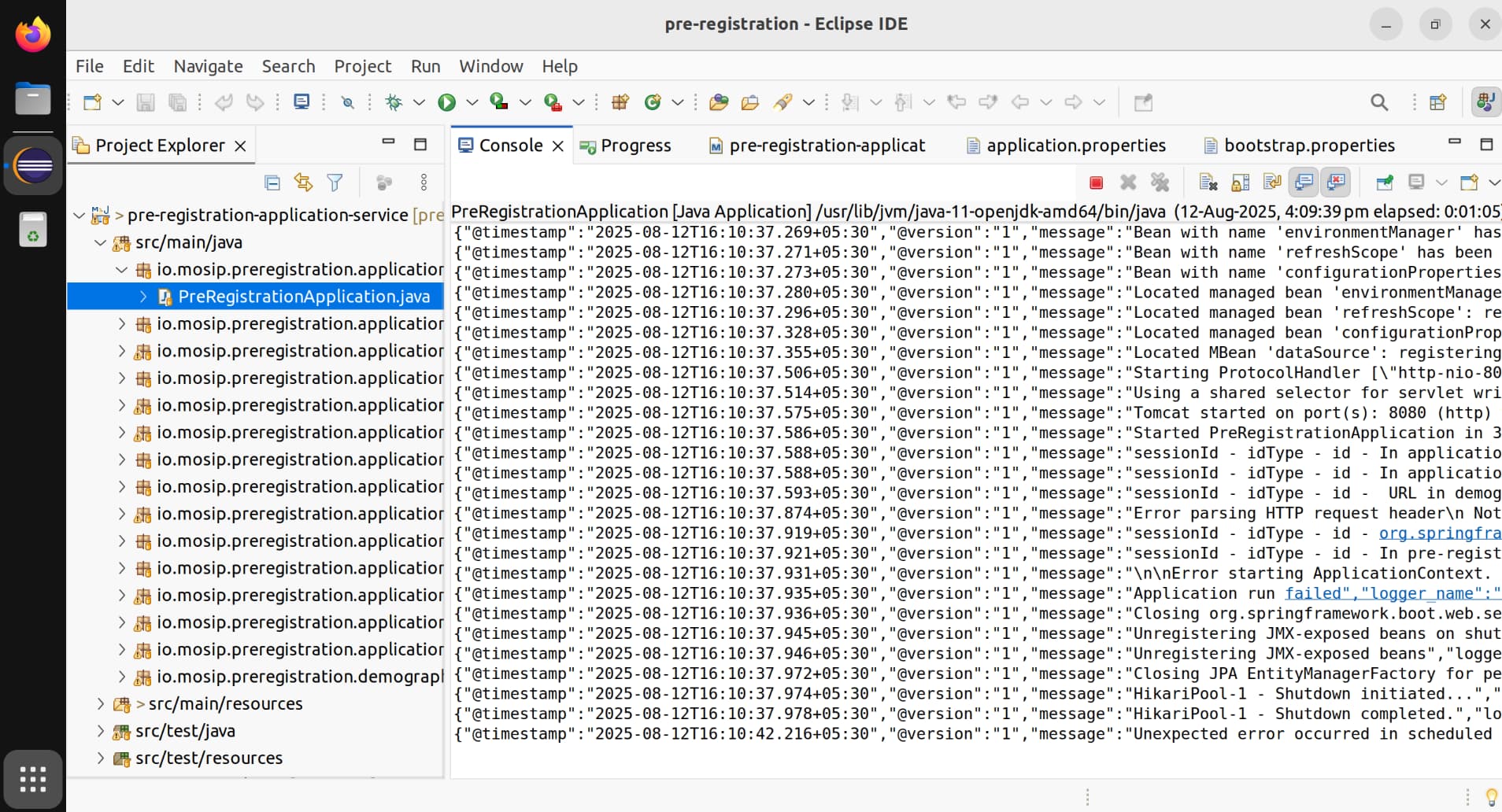Open the Run button dropdown arrow

(x=472, y=102)
